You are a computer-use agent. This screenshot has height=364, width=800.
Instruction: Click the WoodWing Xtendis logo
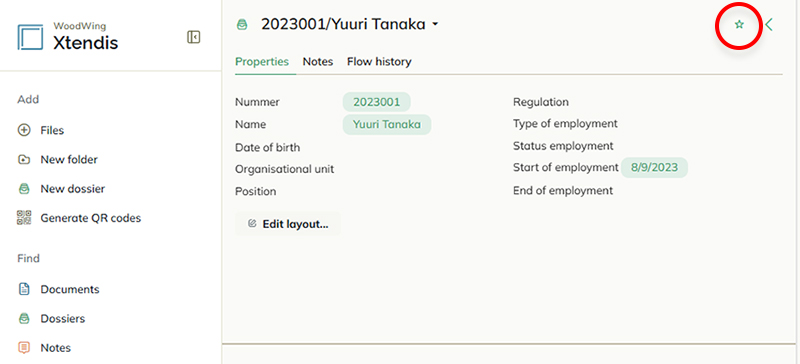[x=68, y=37]
